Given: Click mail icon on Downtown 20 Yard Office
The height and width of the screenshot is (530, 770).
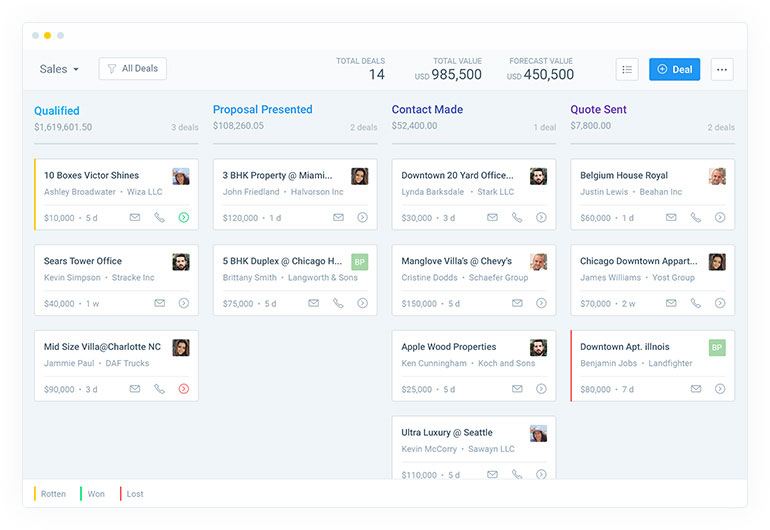Looking at the screenshot, I should click(492, 217).
